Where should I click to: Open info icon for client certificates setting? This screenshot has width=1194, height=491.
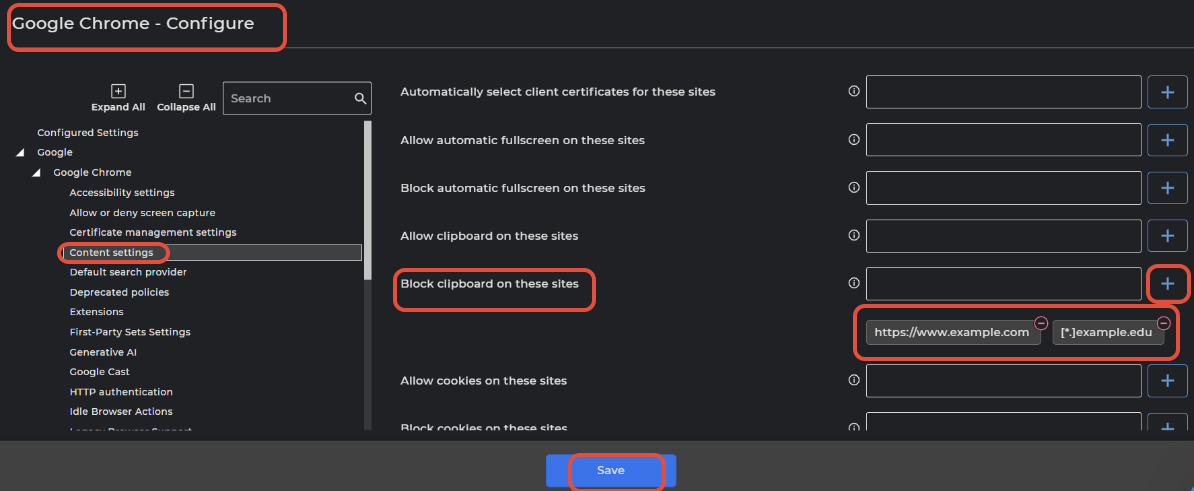[854, 91]
